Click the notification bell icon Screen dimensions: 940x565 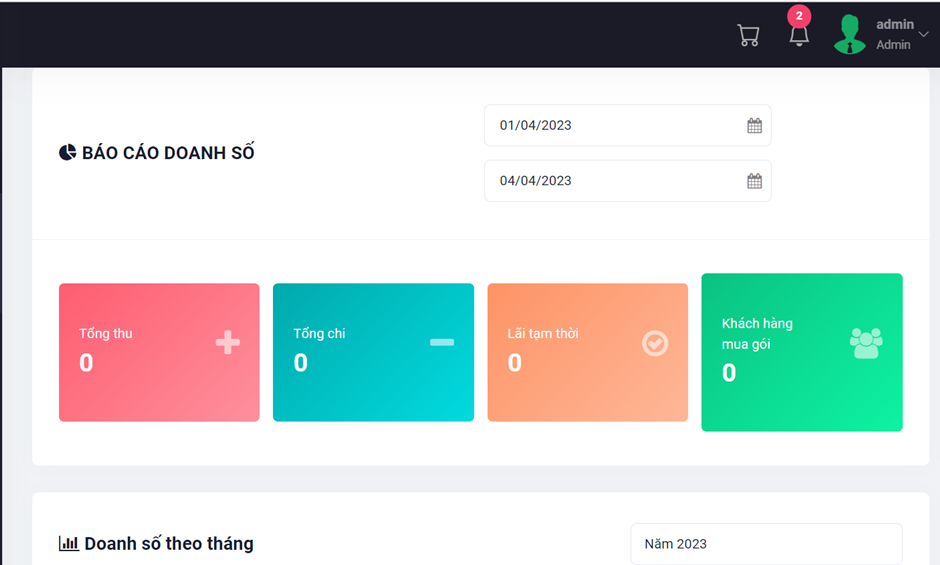[x=798, y=37]
